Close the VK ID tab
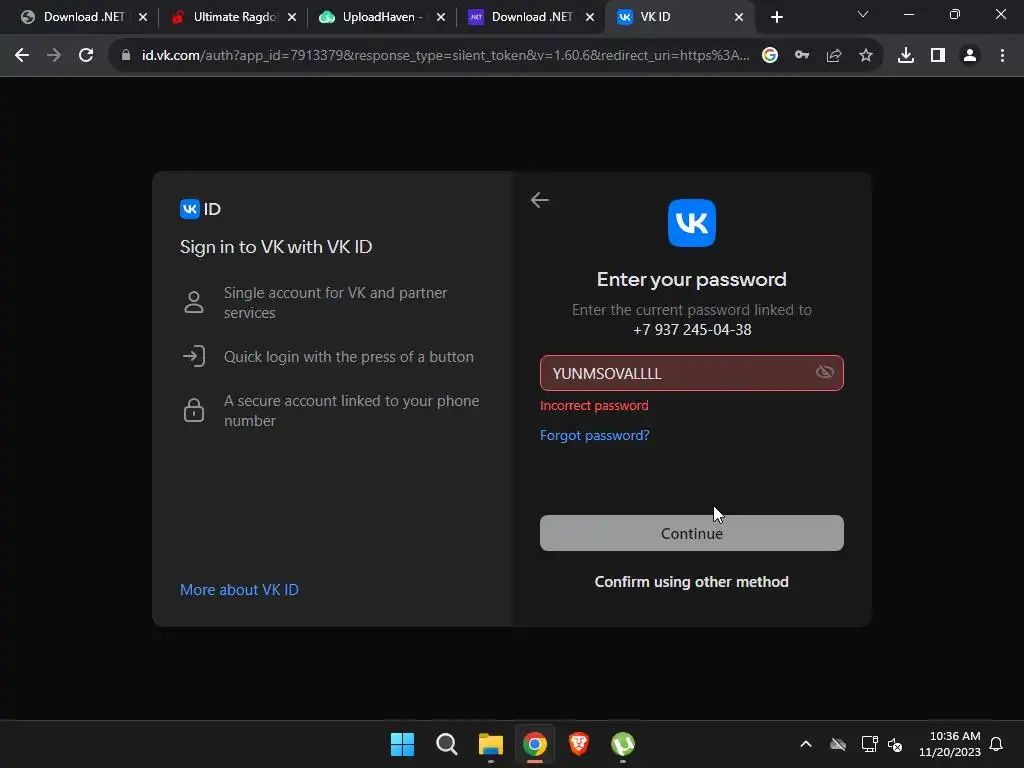1024x768 pixels. coord(739,17)
